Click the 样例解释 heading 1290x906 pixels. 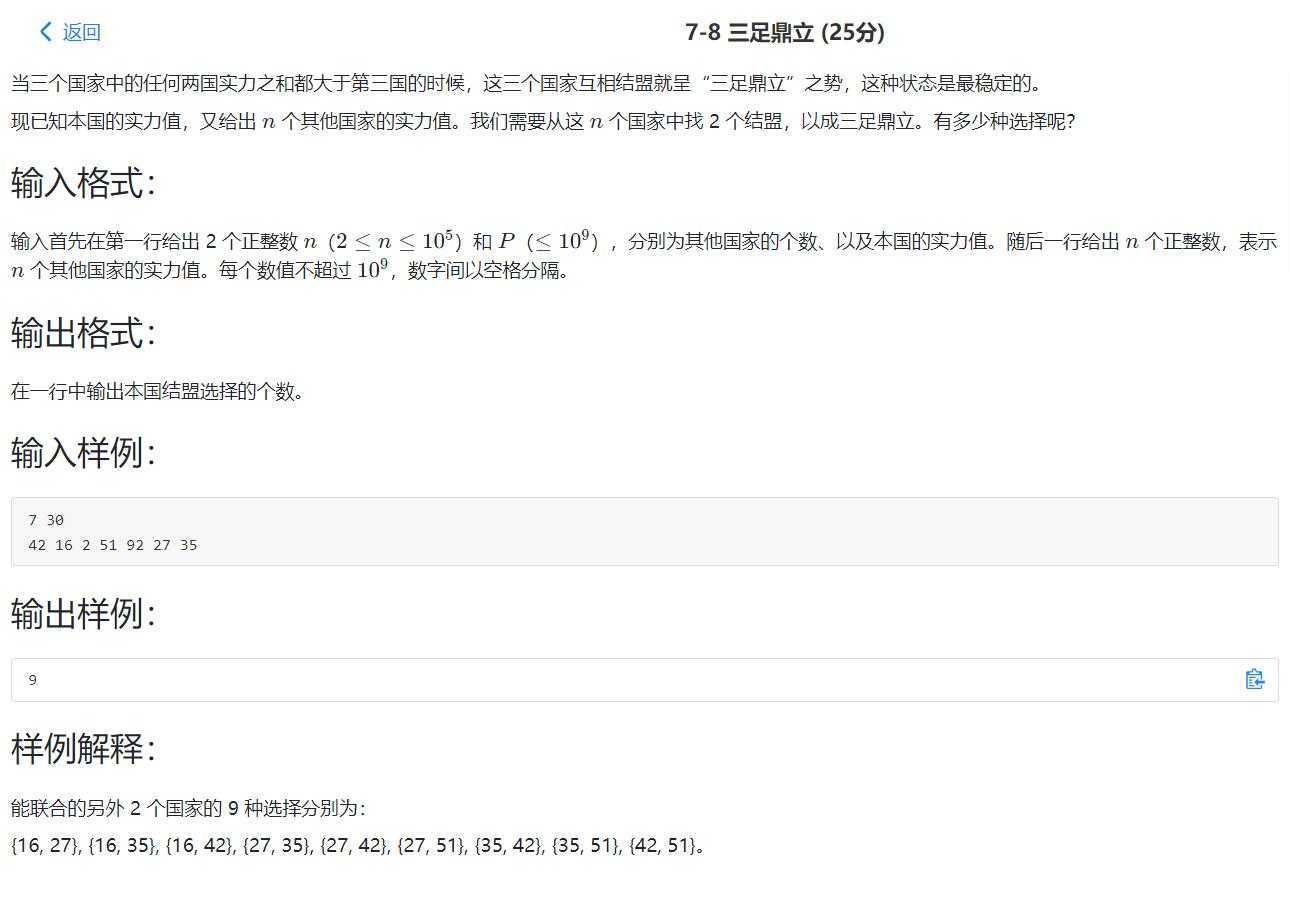pos(83,748)
